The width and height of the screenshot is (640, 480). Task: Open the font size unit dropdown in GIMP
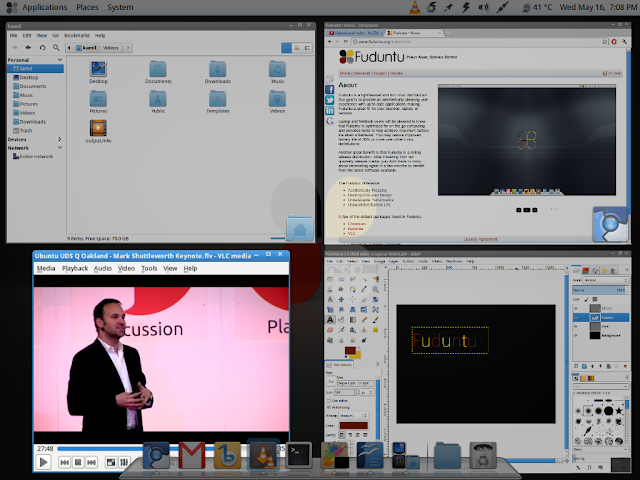tap(367, 393)
